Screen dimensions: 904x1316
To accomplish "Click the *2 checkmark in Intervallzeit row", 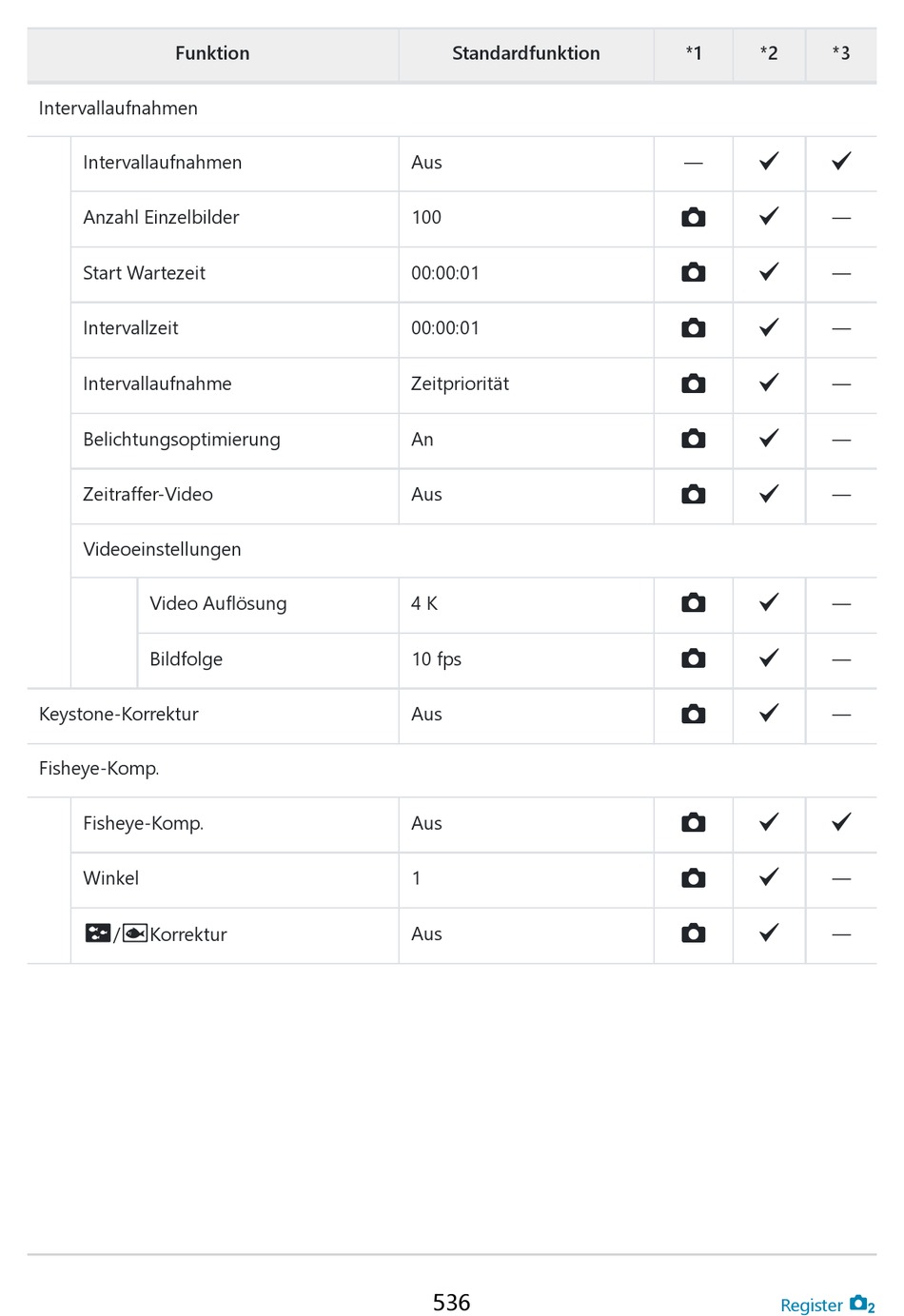I will [769, 327].
